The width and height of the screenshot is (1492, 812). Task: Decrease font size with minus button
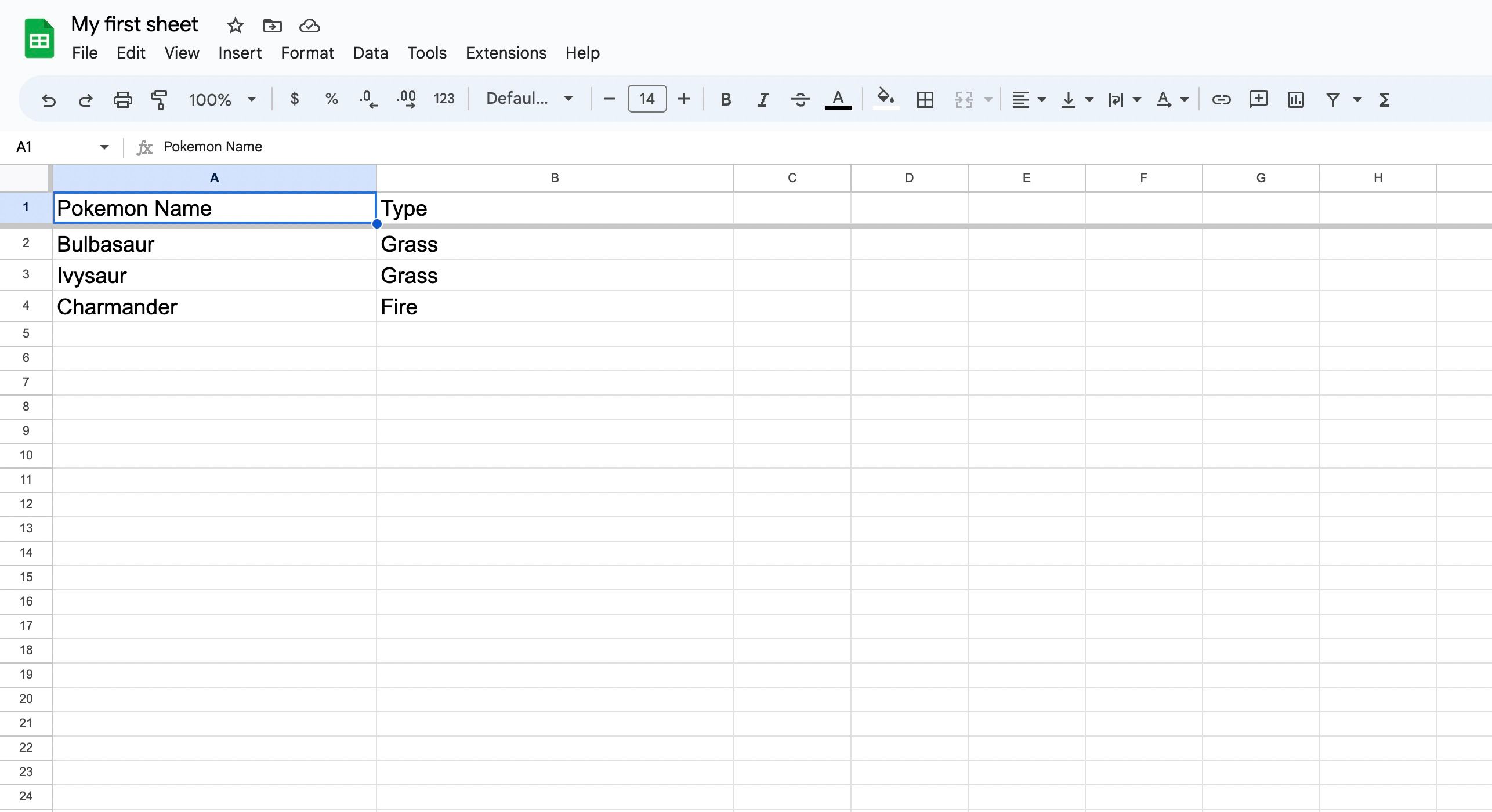pos(609,99)
